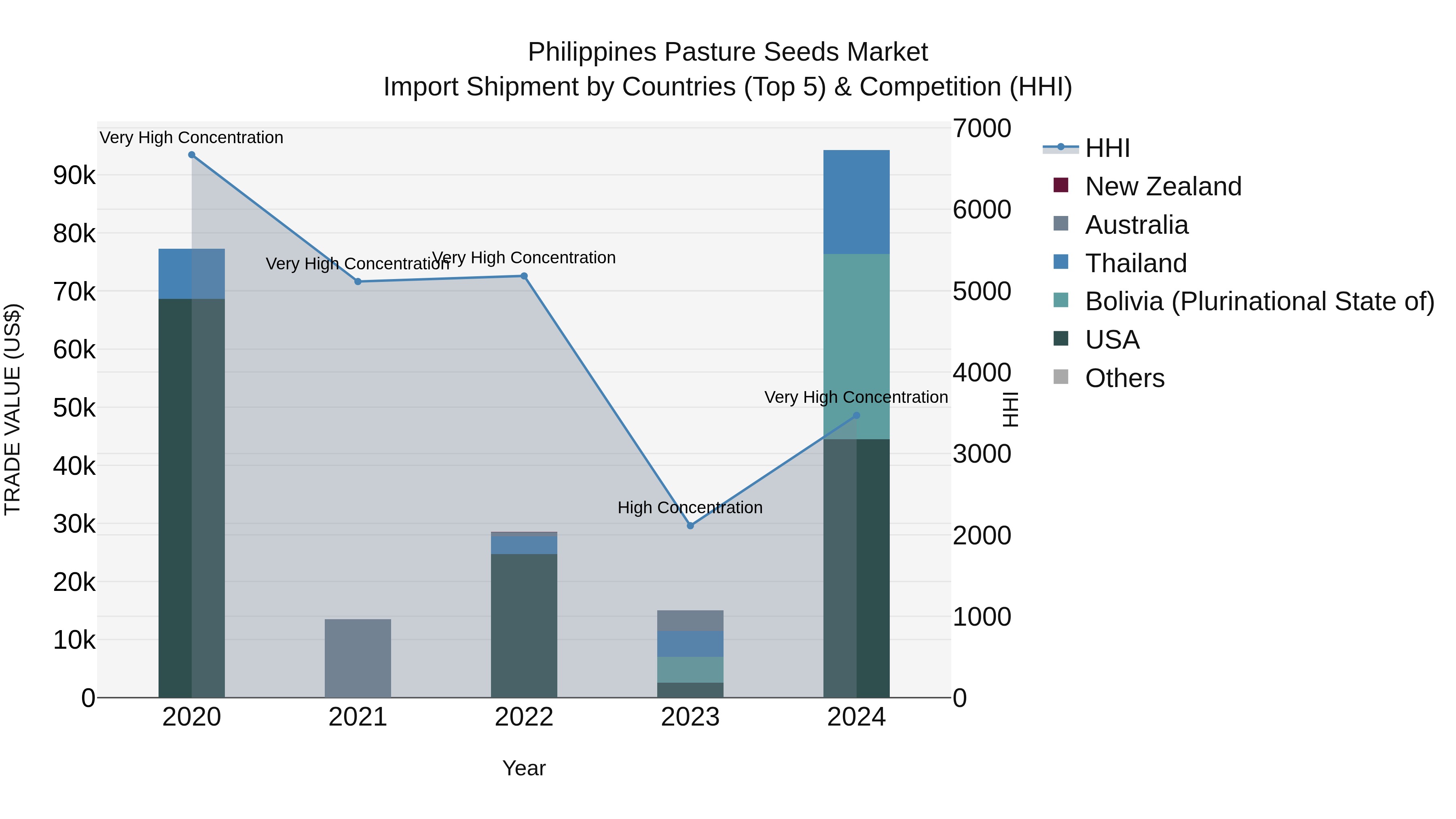
Task: Click the 2023 Australia top bar segment
Action: tap(690, 620)
